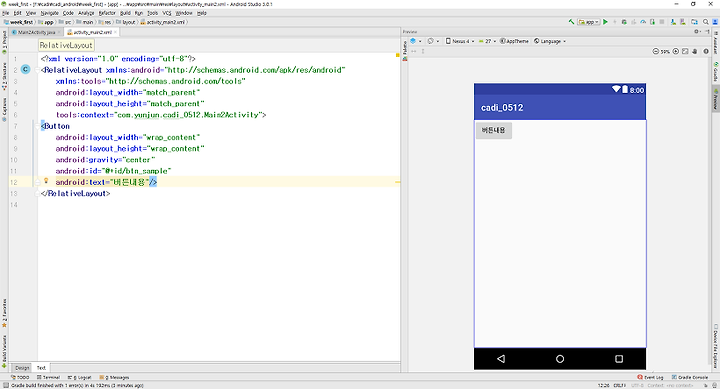Open AVD Manager icon in toolbar
Screen dimensions: 720x389
click(683, 22)
